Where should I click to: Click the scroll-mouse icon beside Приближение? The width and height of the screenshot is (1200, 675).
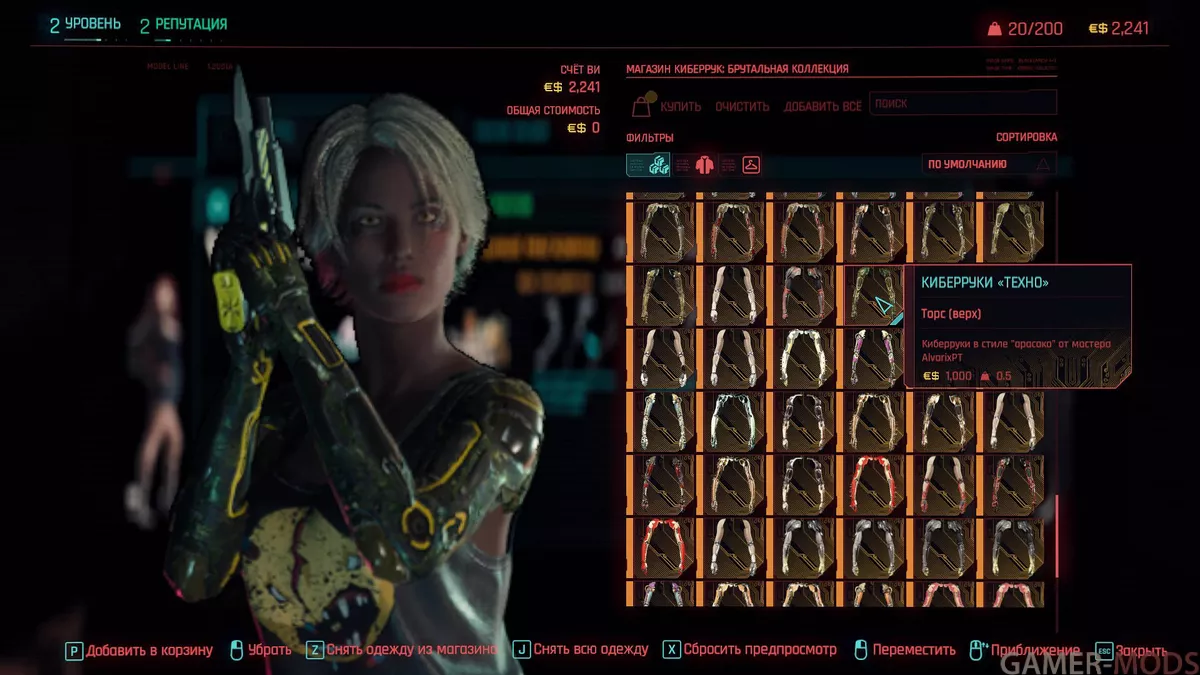978,650
